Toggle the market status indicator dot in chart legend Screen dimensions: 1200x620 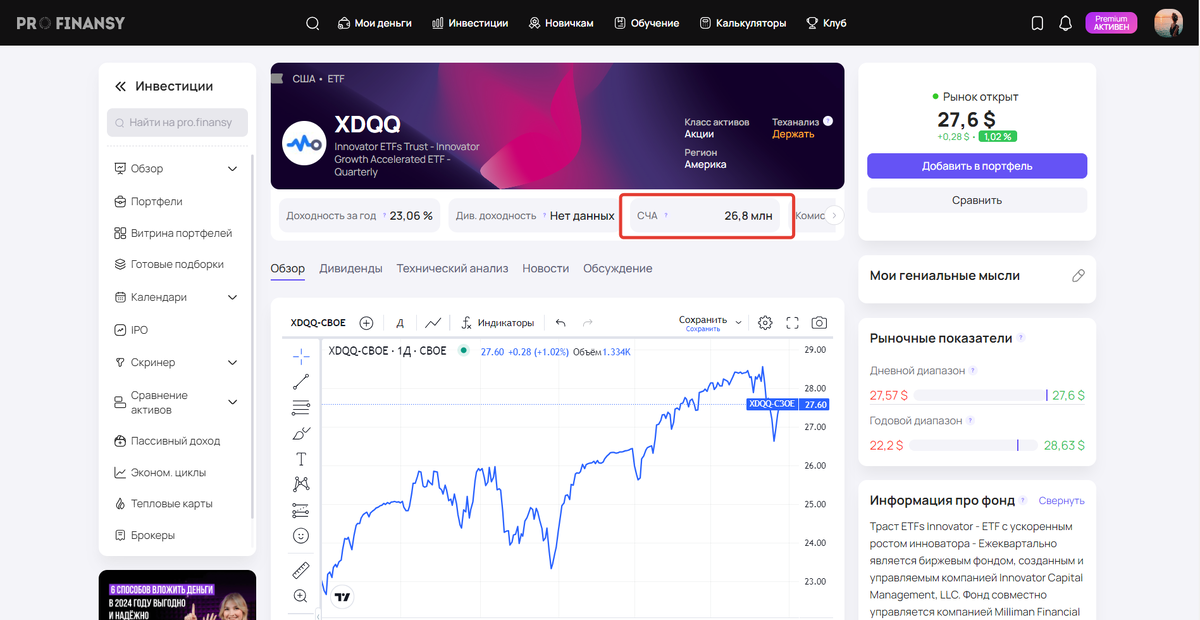click(463, 351)
